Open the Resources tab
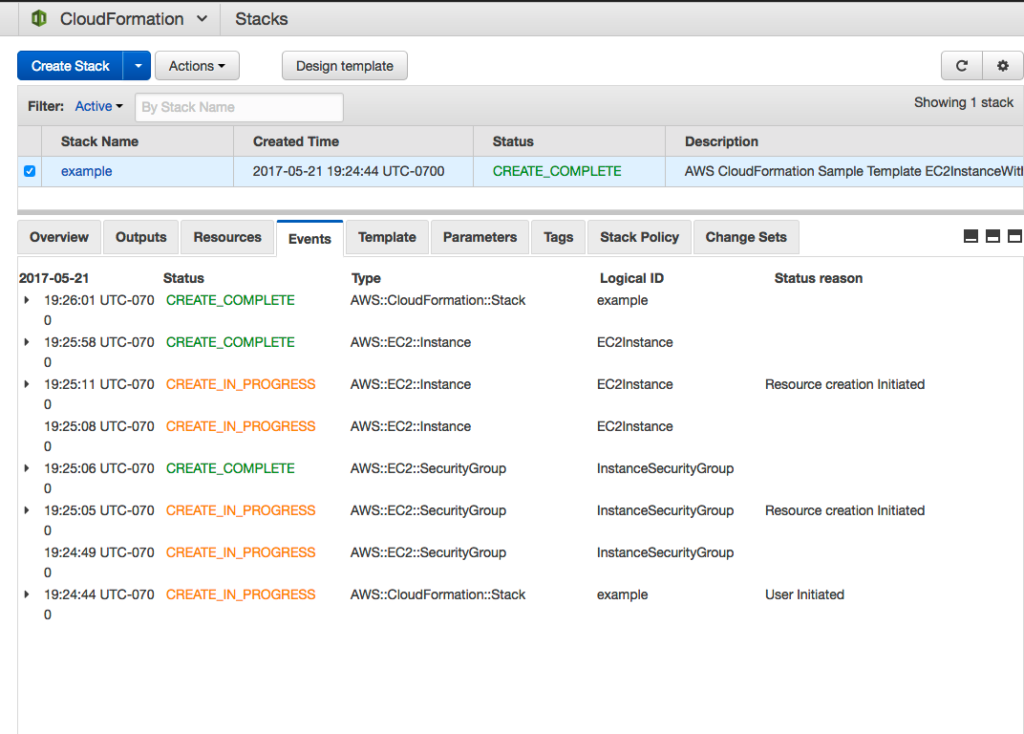The height and width of the screenshot is (734, 1024). coord(227,236)
